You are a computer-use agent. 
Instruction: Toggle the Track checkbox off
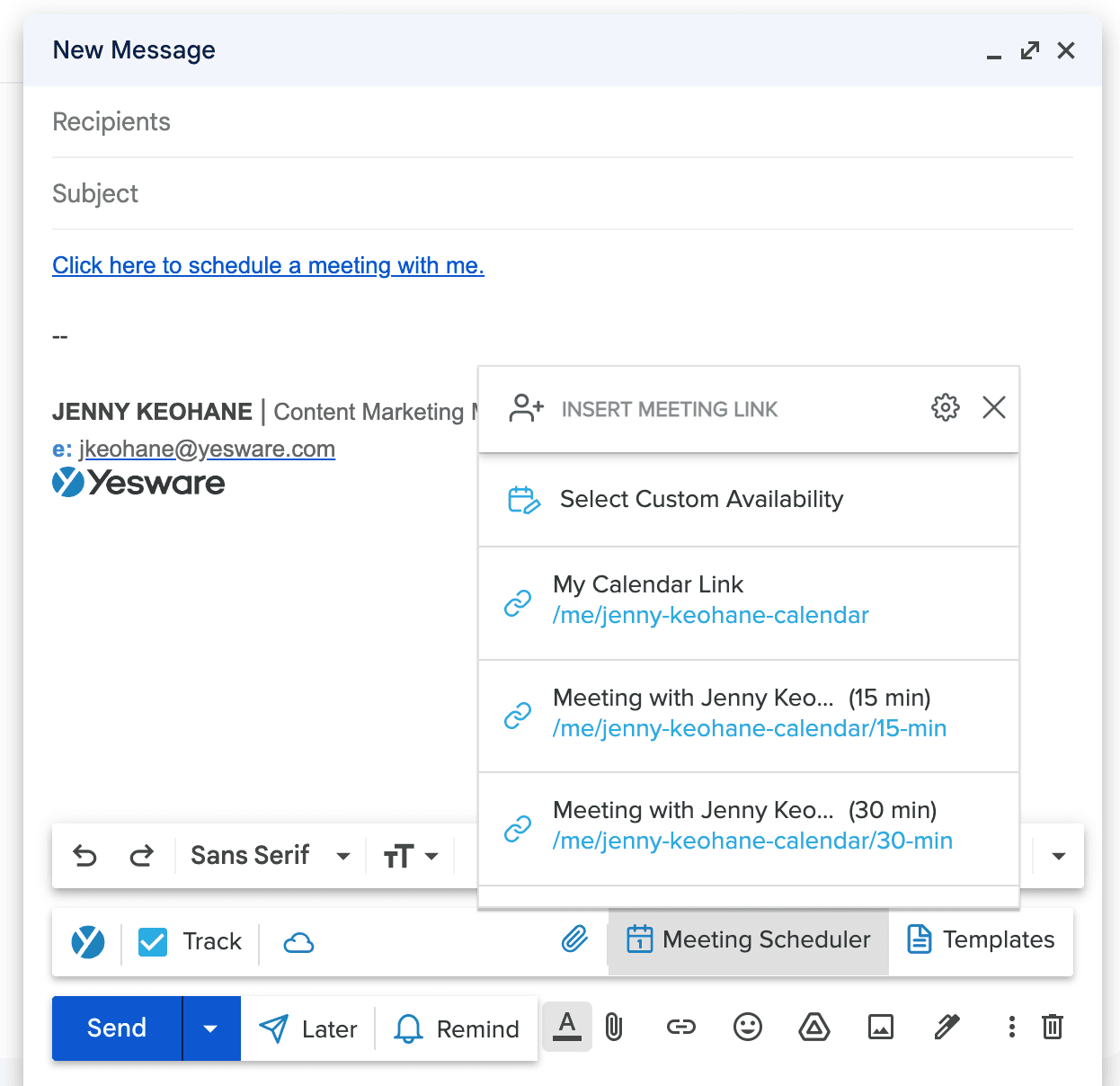pyautogui.click(x=152, y=941)
